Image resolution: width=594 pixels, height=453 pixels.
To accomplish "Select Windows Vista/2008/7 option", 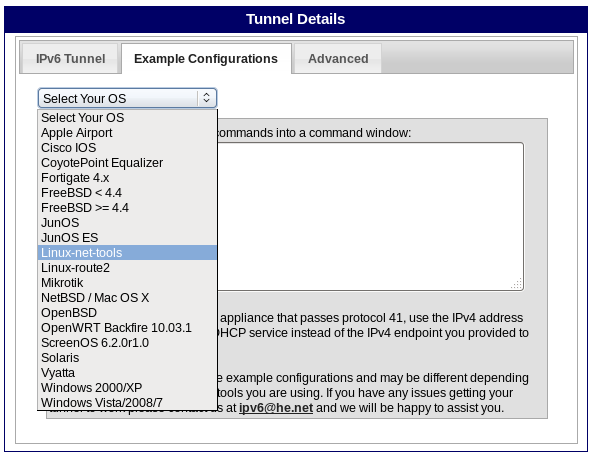I will pos(127,402).
